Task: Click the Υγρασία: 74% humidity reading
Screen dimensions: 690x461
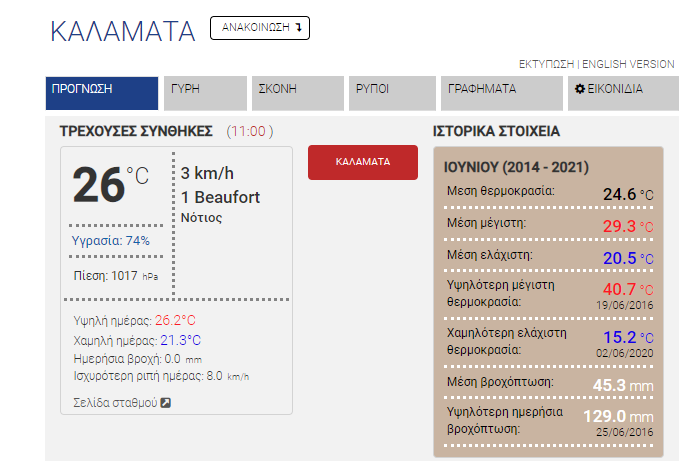Action: tap(110, 241)
